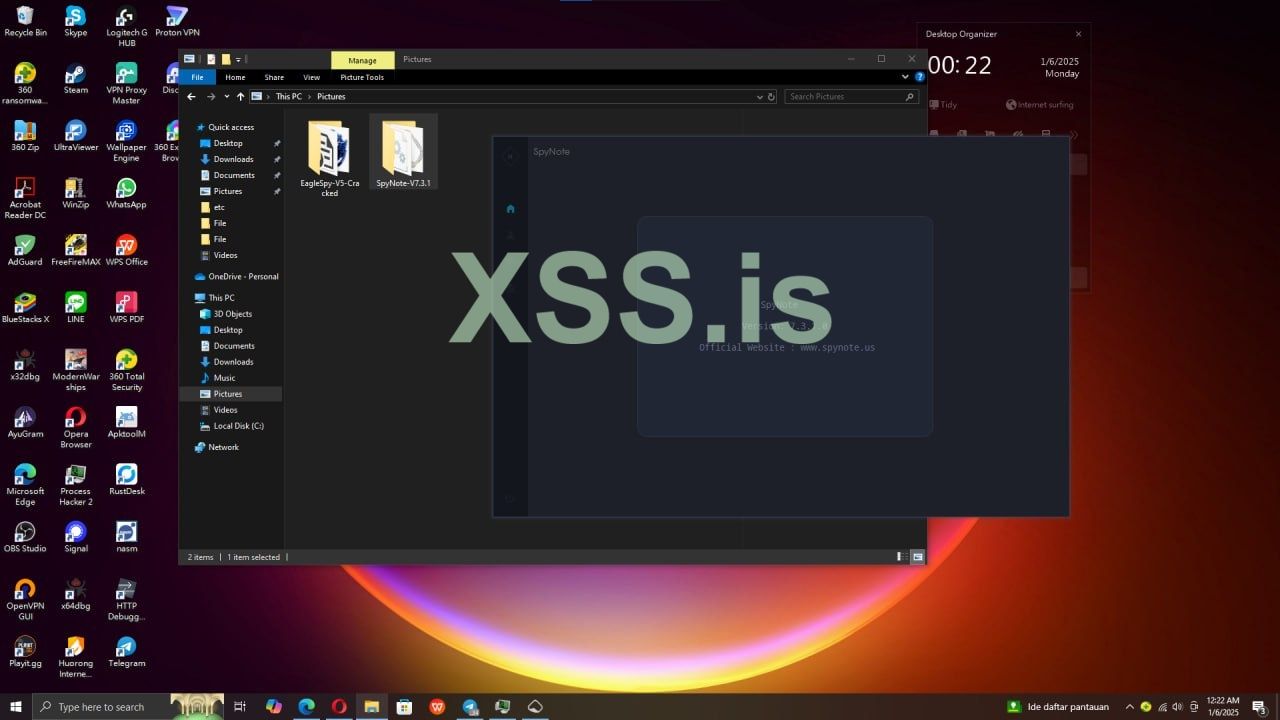Click This PC in the address bar

[289, 97]
